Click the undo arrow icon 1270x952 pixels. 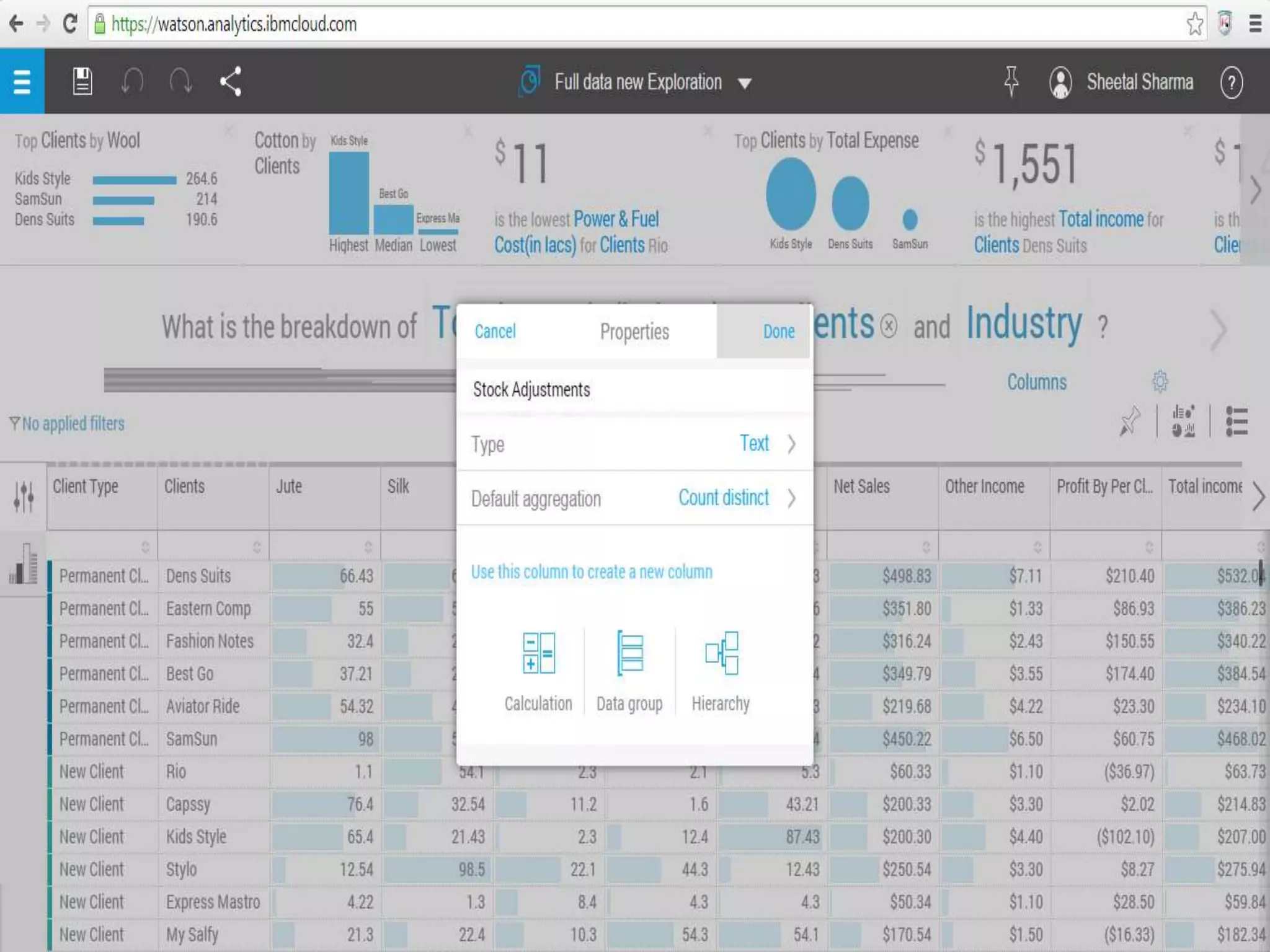click(x=132, y=81)
